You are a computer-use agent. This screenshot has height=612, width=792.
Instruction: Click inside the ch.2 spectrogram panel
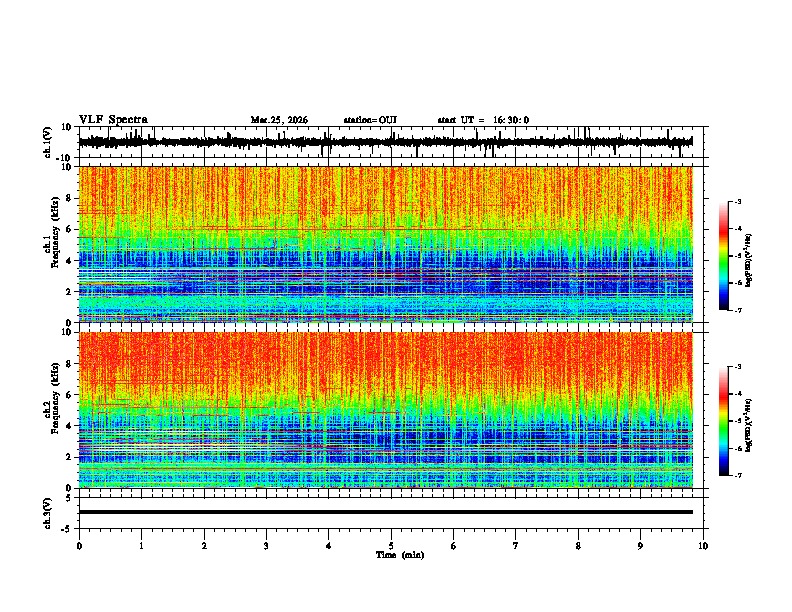pyautogui.click(x=386, y=410)
